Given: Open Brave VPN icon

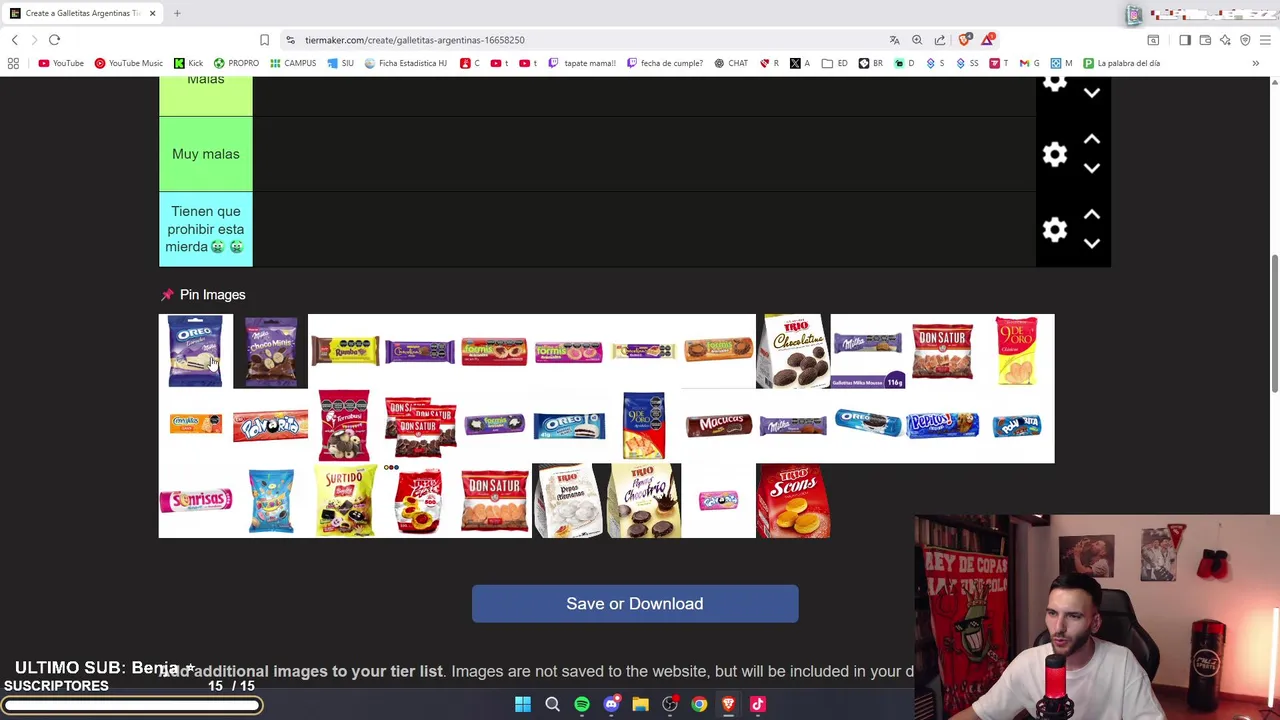Looking at the screenshot, I should tap(1245, 40).
